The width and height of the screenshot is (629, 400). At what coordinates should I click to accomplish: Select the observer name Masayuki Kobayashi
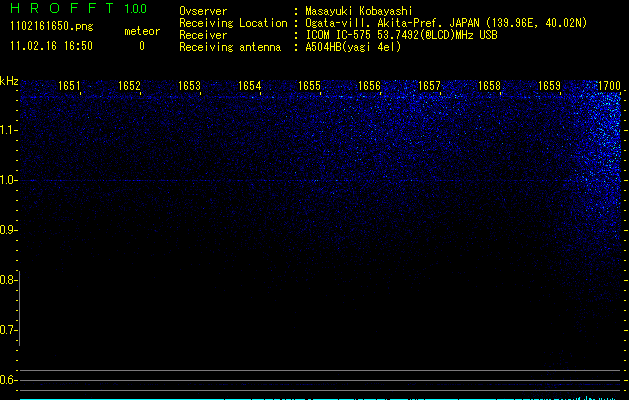(359, 11)
